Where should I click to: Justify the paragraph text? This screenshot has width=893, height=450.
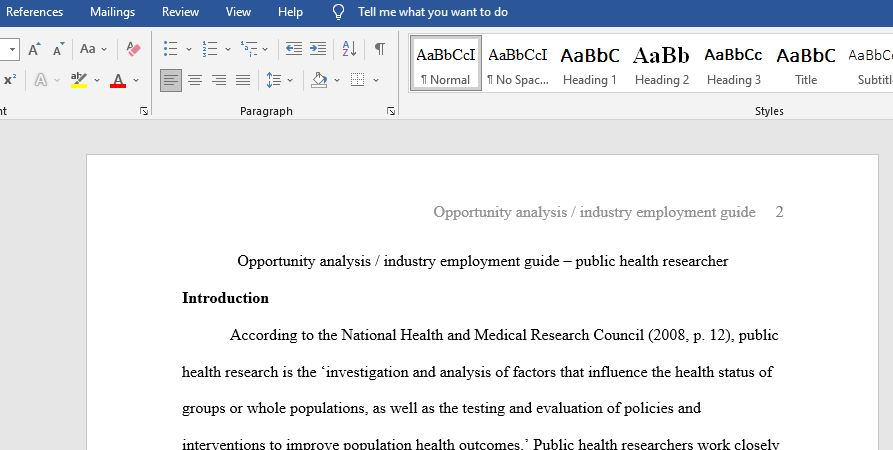click(x=243, y=80)
